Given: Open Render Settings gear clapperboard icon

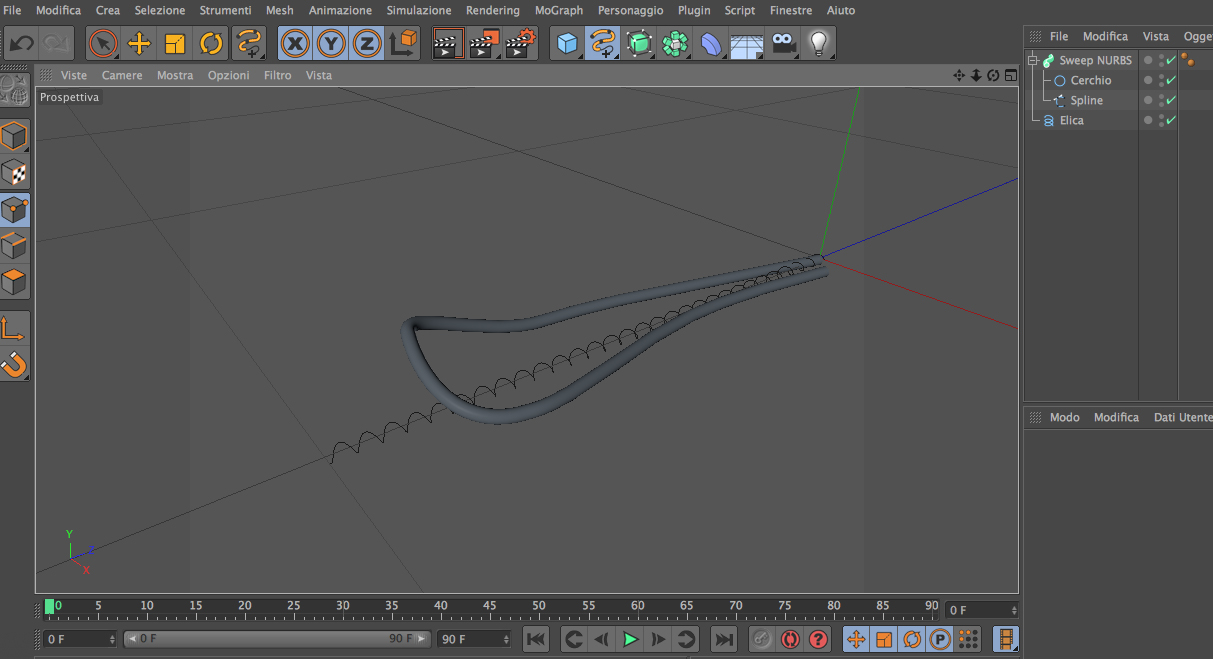Looking at the screenshot, I should 521,43.
